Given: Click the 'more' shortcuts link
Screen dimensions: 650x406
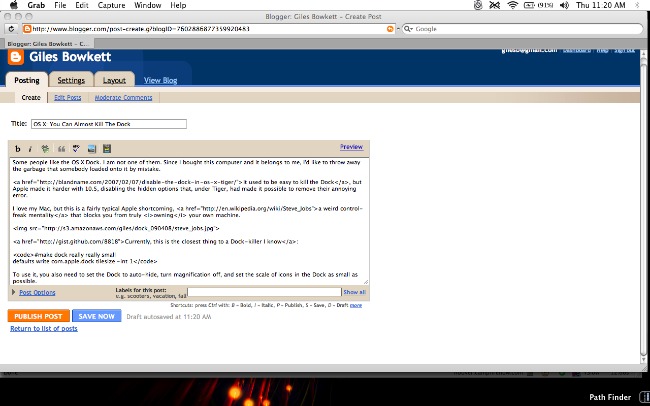Looking at the screenshot, I should (356, 305).
